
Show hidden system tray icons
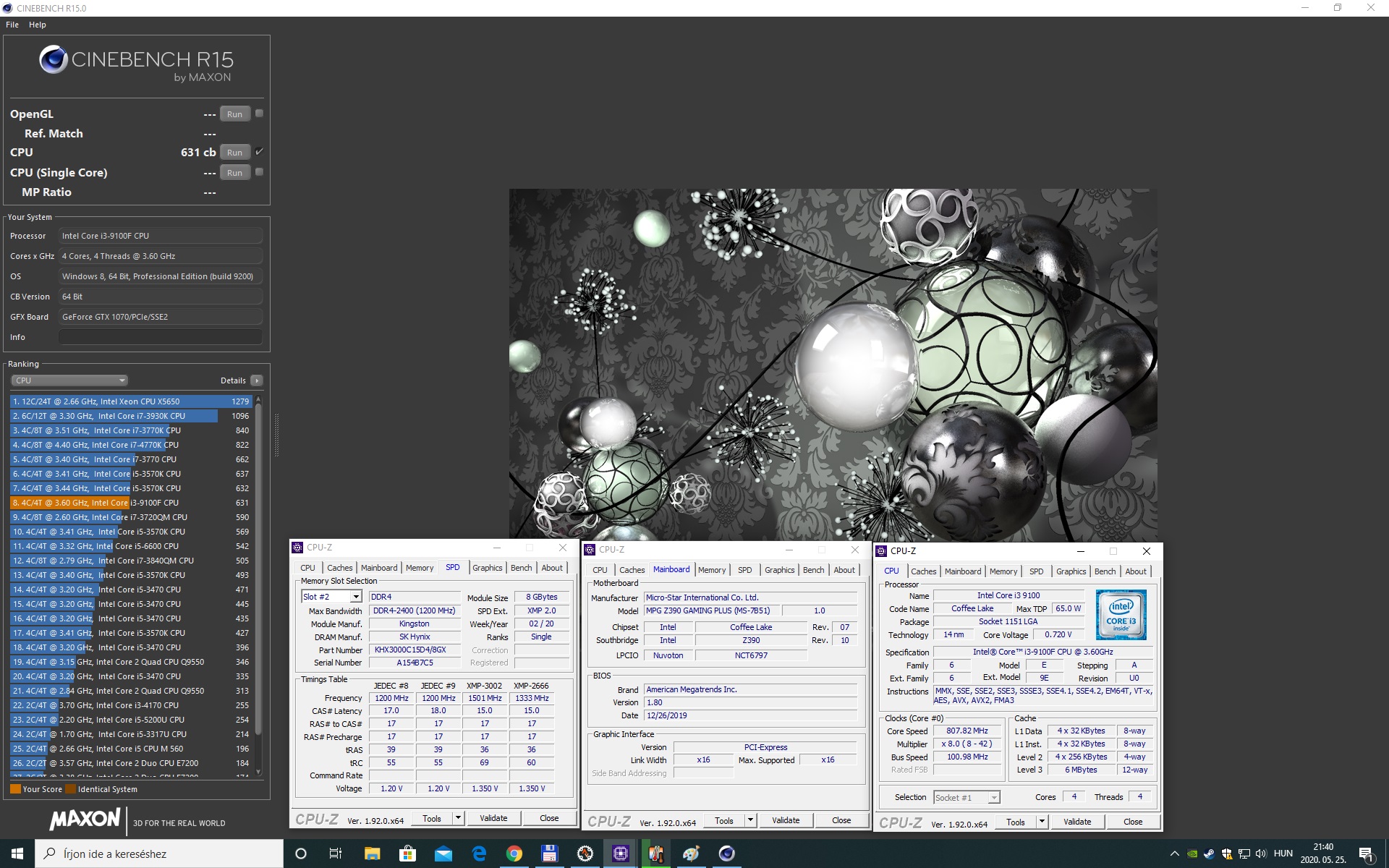pyautogui.click(x=1174, y=854)
